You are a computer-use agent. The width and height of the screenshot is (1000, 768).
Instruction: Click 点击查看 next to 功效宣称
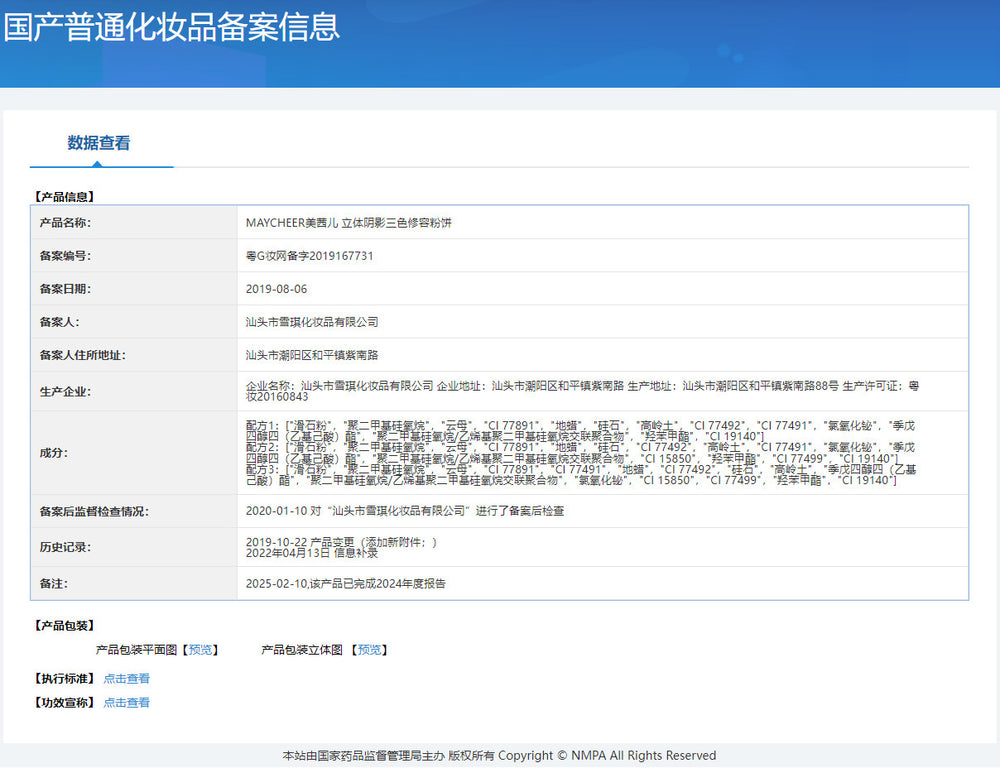[126, 703]
